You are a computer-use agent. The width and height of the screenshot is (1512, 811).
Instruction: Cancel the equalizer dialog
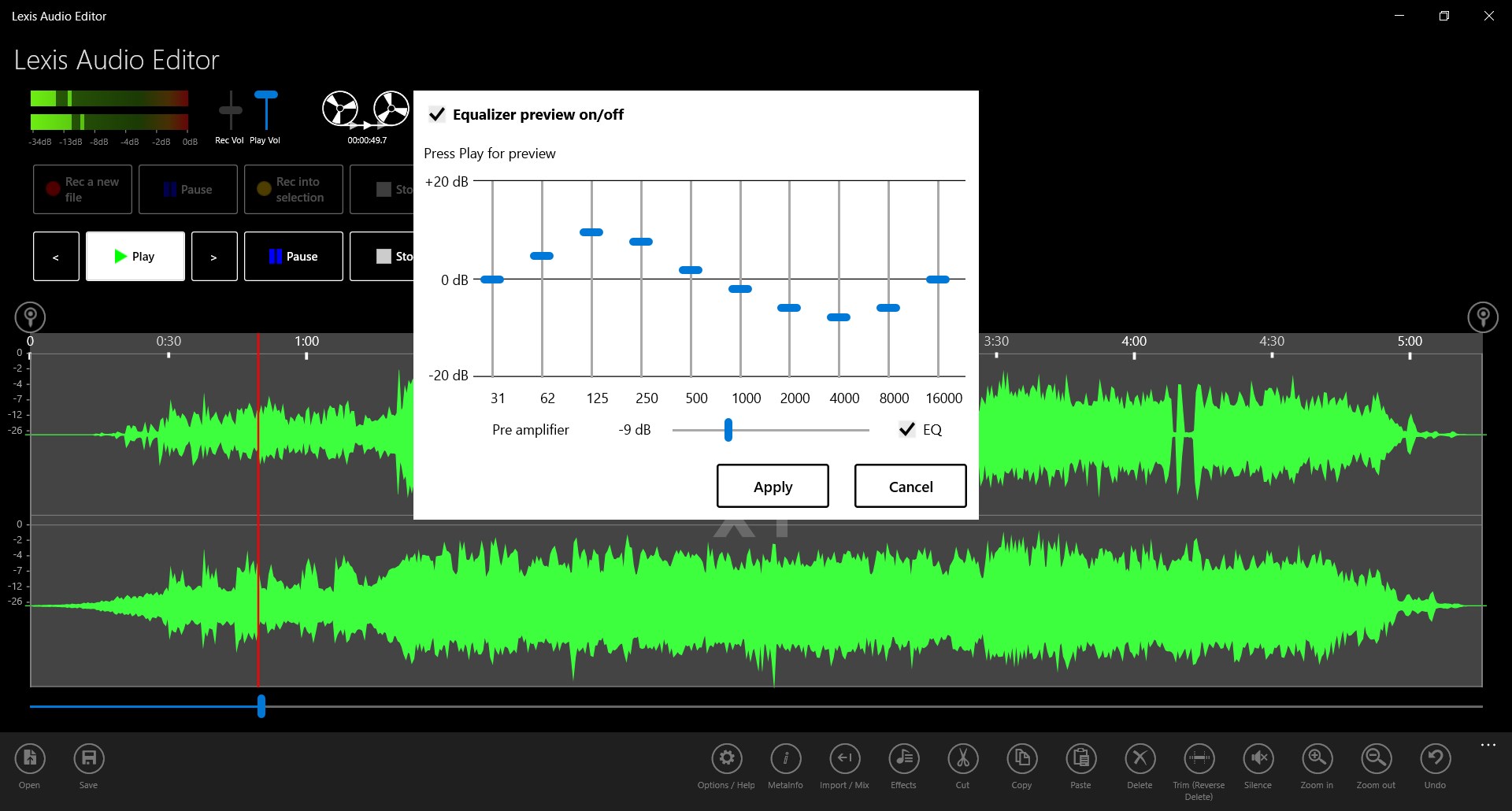(x=910, y=486)
